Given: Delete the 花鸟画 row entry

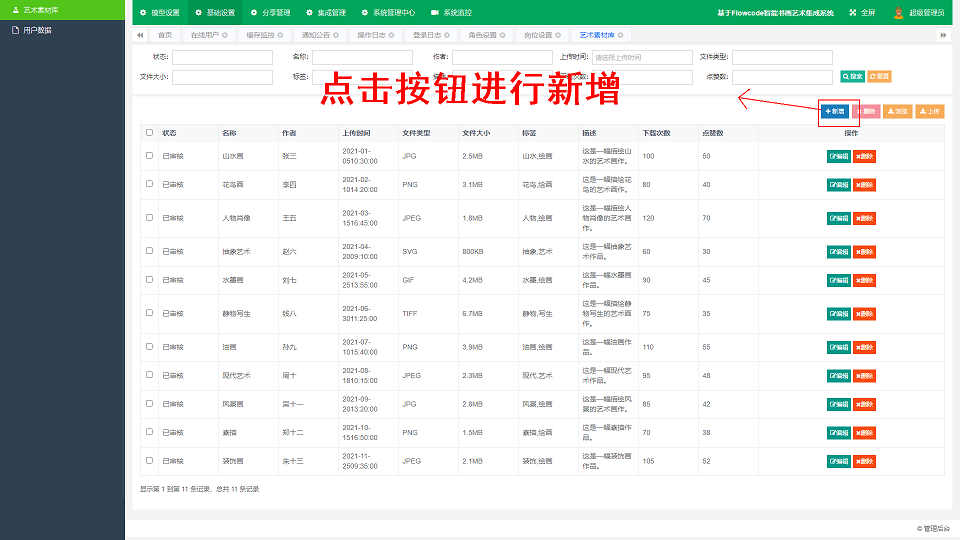Looking at the screenshot, I should (x=864, y=185).
